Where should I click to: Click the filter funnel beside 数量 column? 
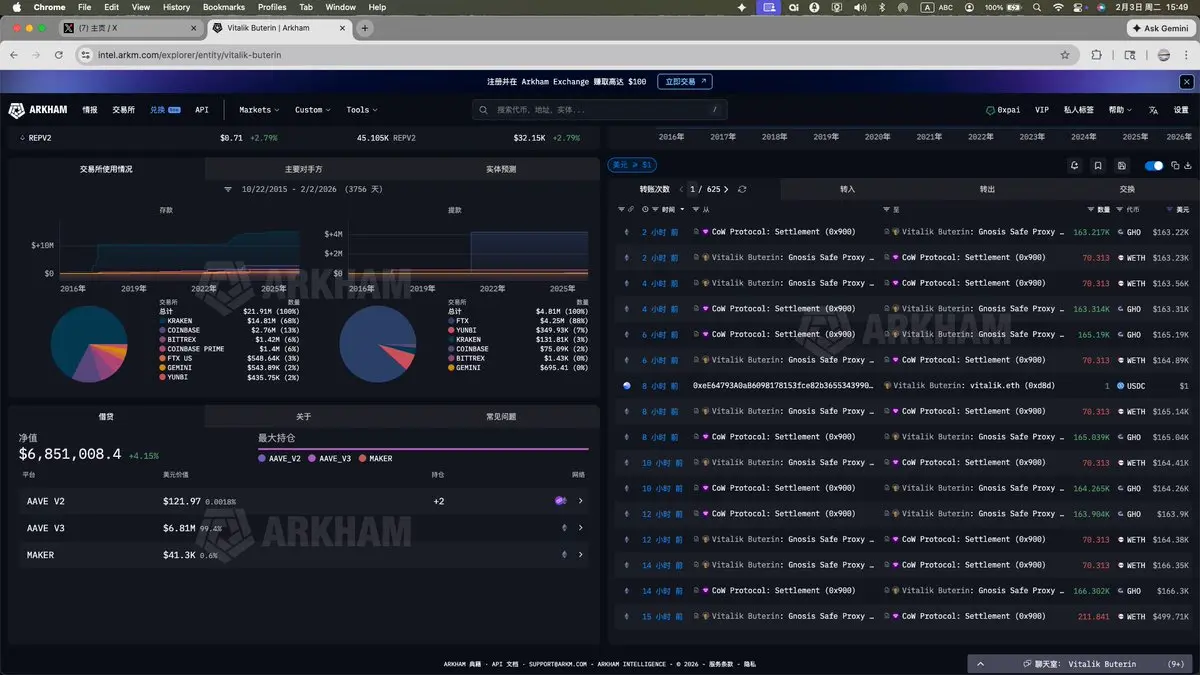pos(1091,210)
